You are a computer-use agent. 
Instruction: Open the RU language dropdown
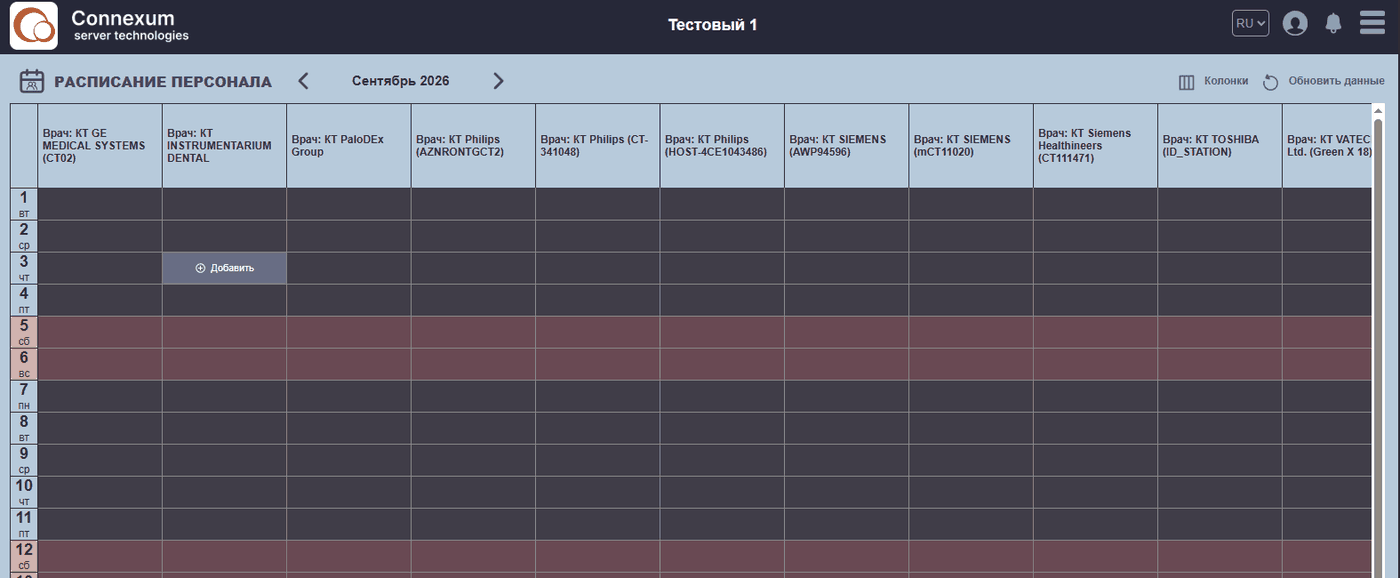[x=1250, y=23]
